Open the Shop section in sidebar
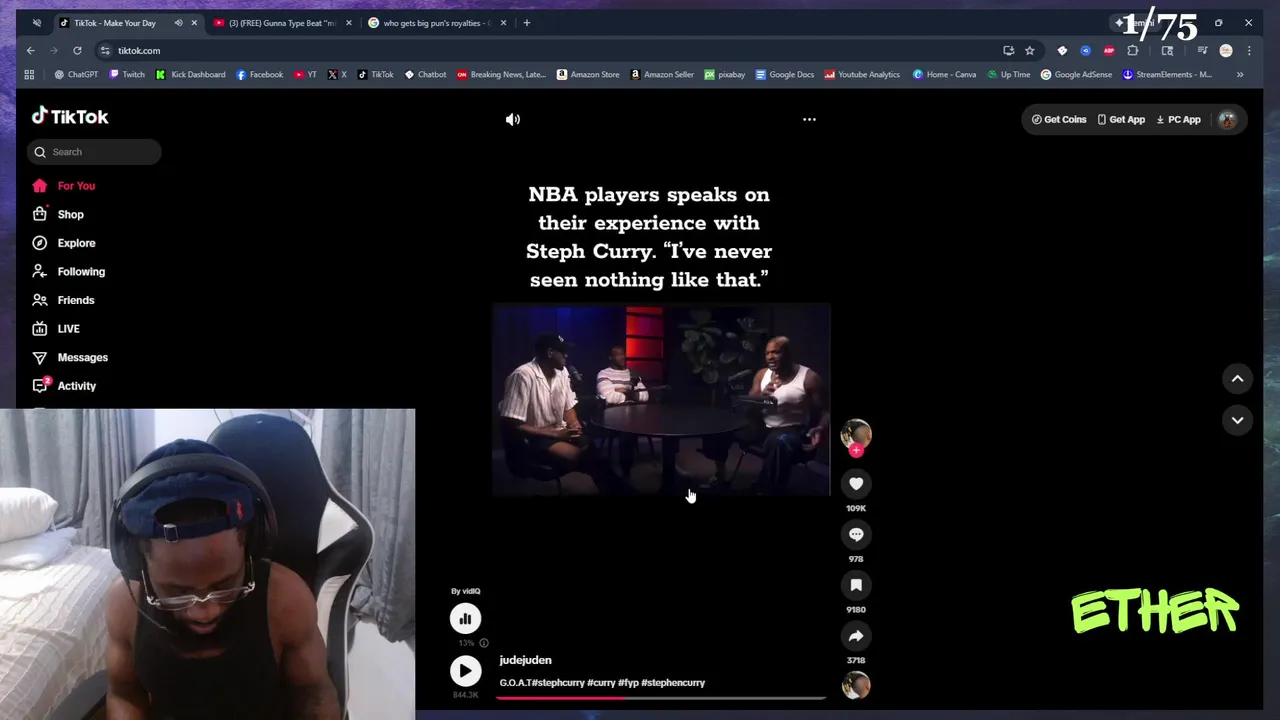 [x=58, y=214]
